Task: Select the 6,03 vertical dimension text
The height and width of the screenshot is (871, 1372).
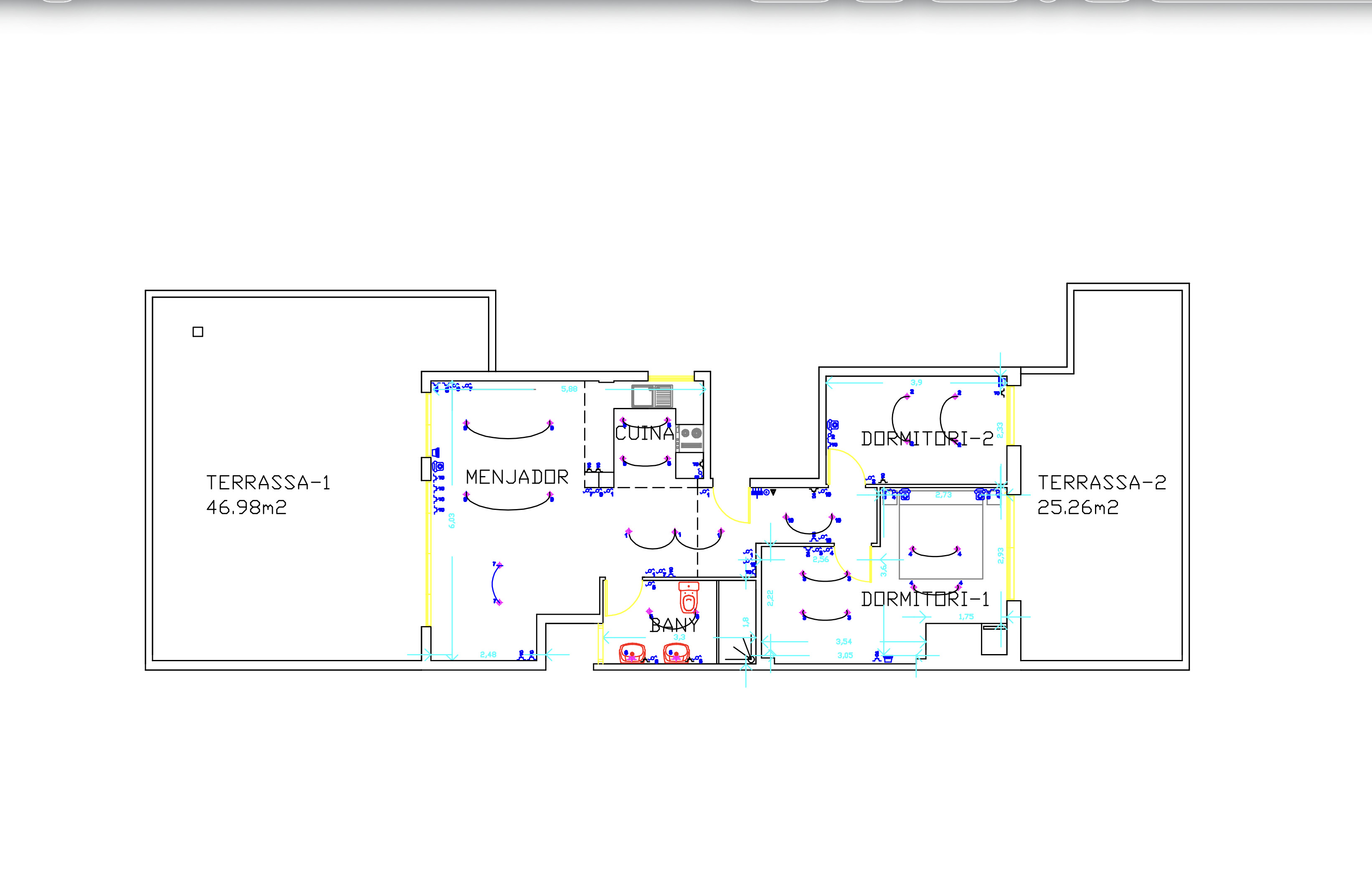Action: pyautogui.click(x=452, y=520)
